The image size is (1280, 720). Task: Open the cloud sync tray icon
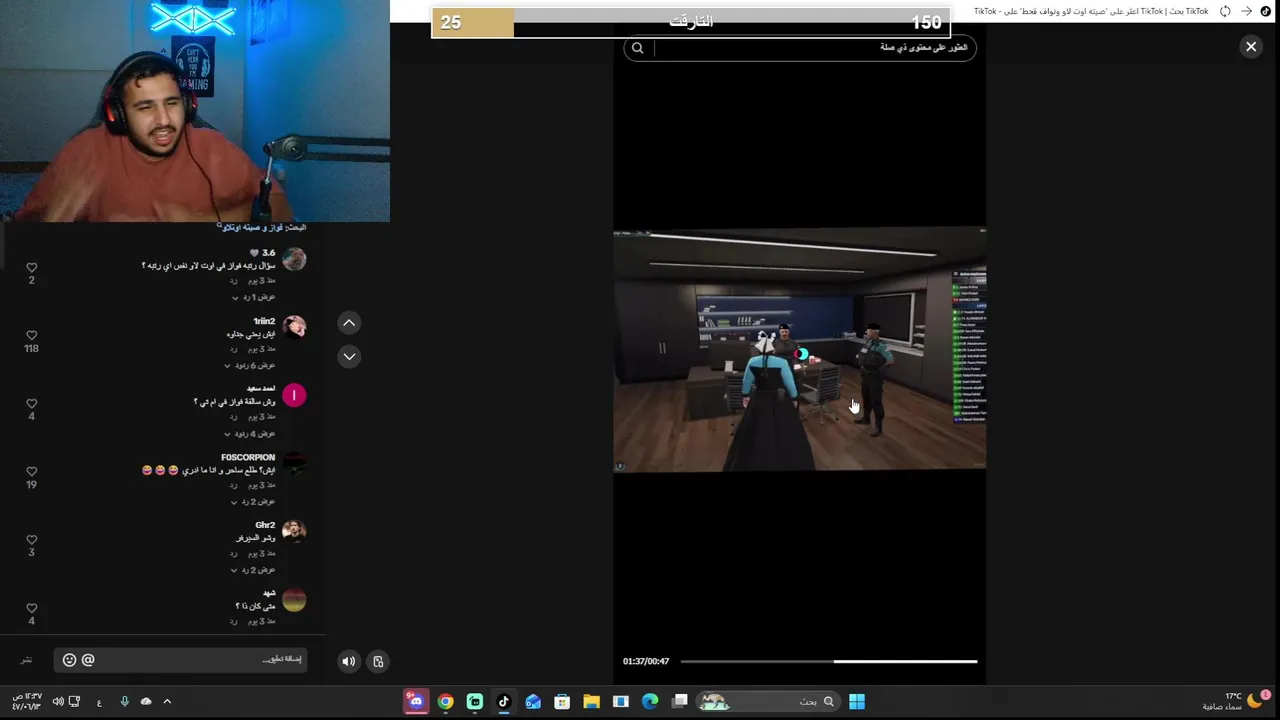(x=146, y=702)
